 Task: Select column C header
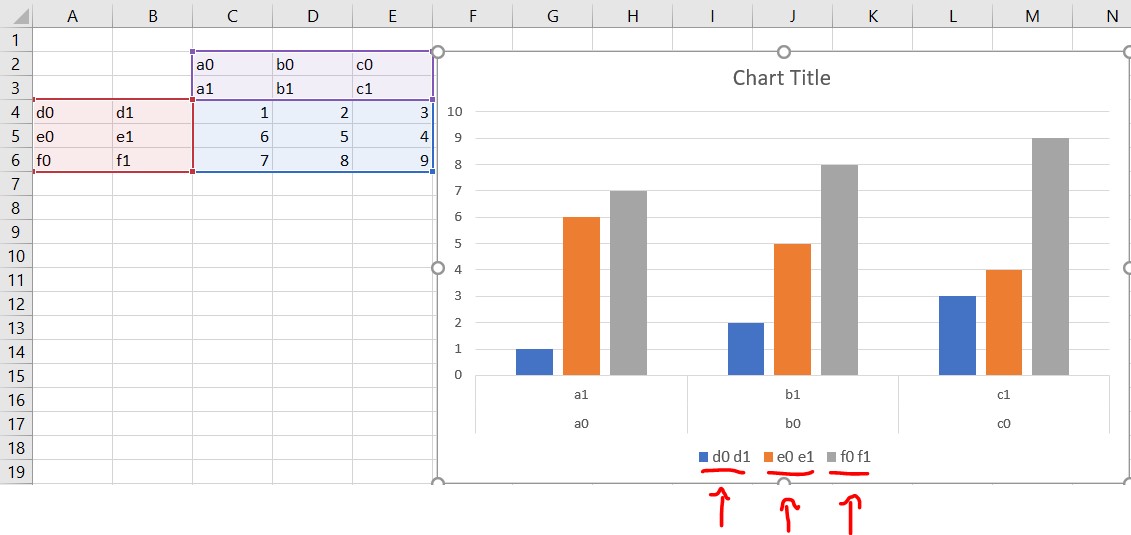(232, 14)
